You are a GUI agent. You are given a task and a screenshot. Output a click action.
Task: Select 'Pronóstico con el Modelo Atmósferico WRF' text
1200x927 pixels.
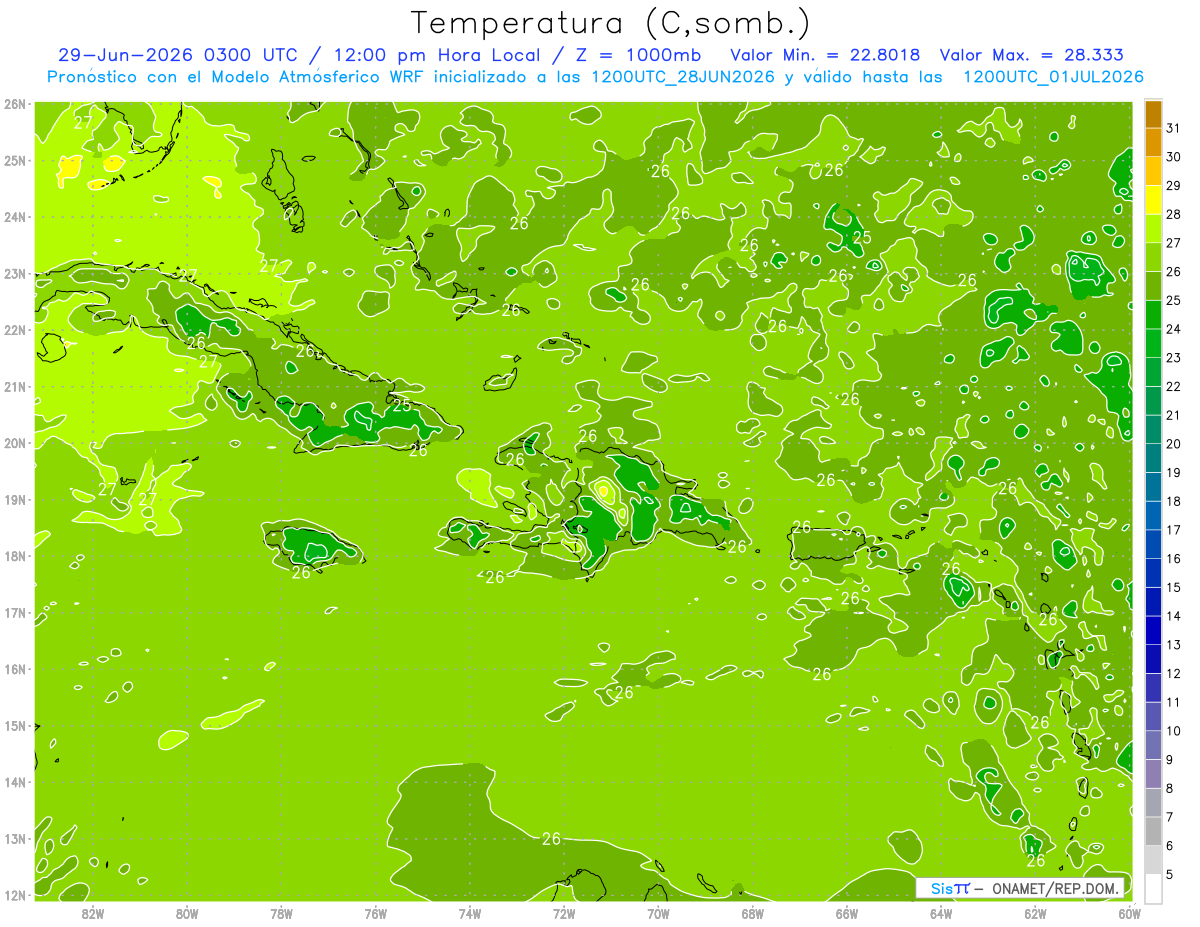point(236,77)
